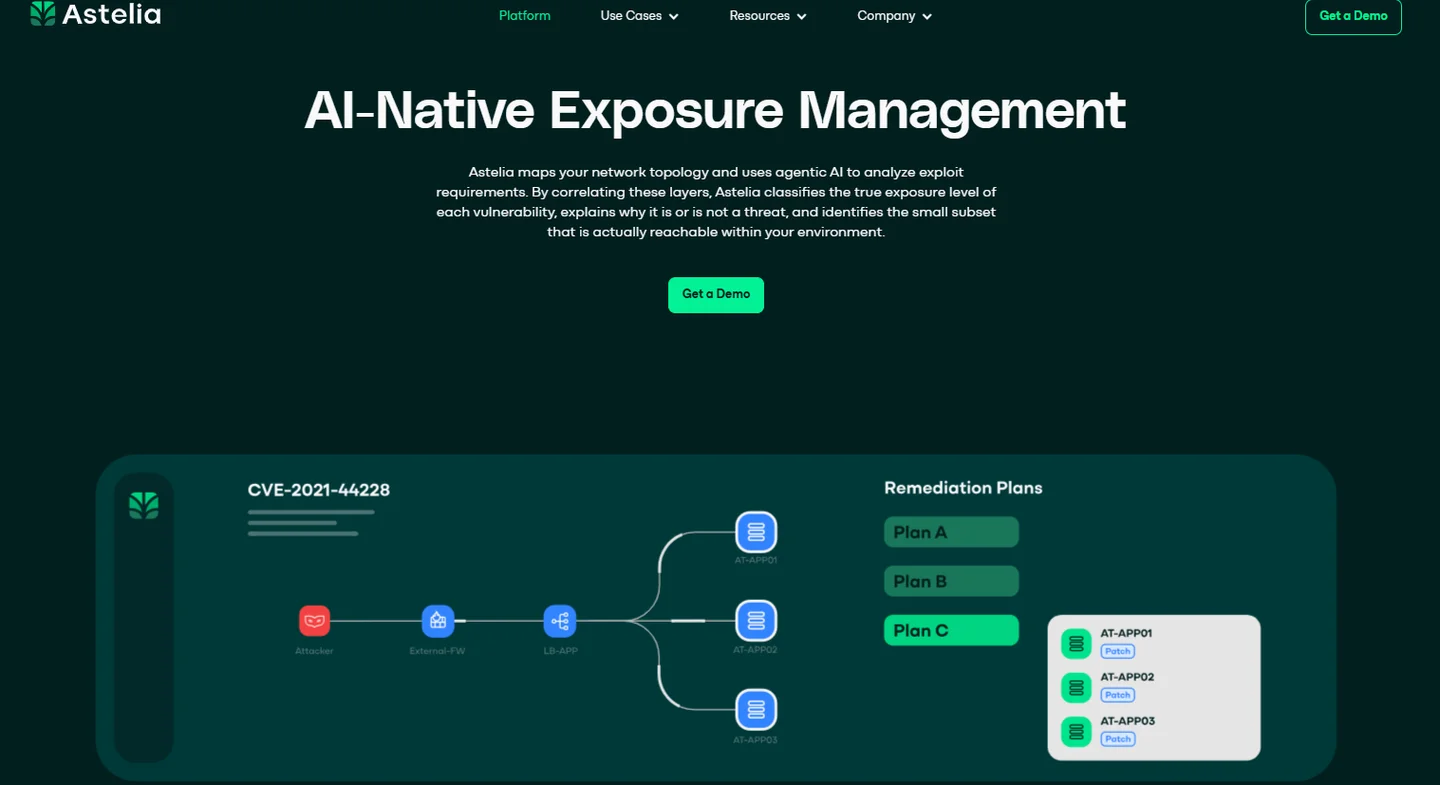Select the AT-APP02 server node in diagram
Screen dimensions: 1440x785
coord(756,621)
